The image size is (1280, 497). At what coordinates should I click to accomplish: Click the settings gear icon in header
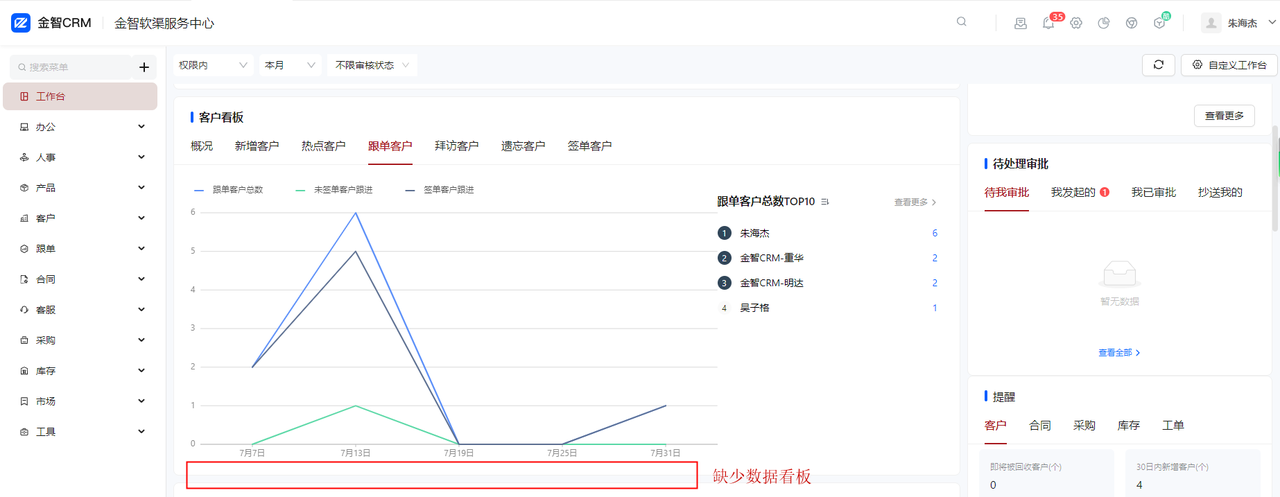(1076, 23)
